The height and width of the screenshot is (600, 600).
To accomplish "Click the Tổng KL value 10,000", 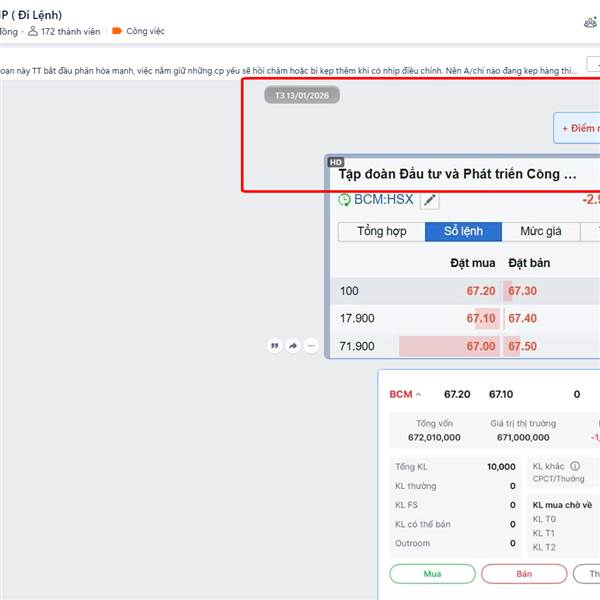I will 501,467.
